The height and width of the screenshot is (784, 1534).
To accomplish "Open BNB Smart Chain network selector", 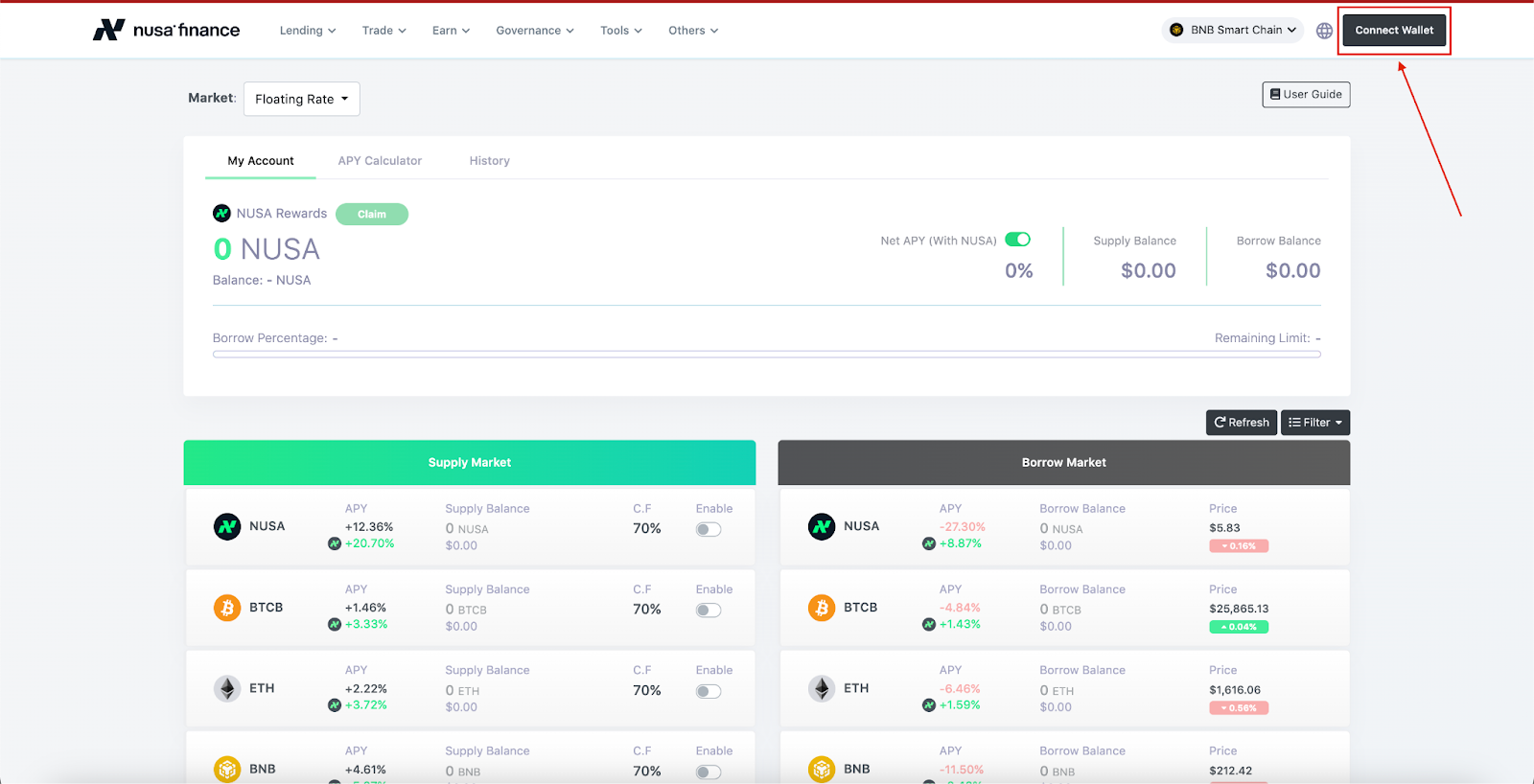I will pos(1233,30).
